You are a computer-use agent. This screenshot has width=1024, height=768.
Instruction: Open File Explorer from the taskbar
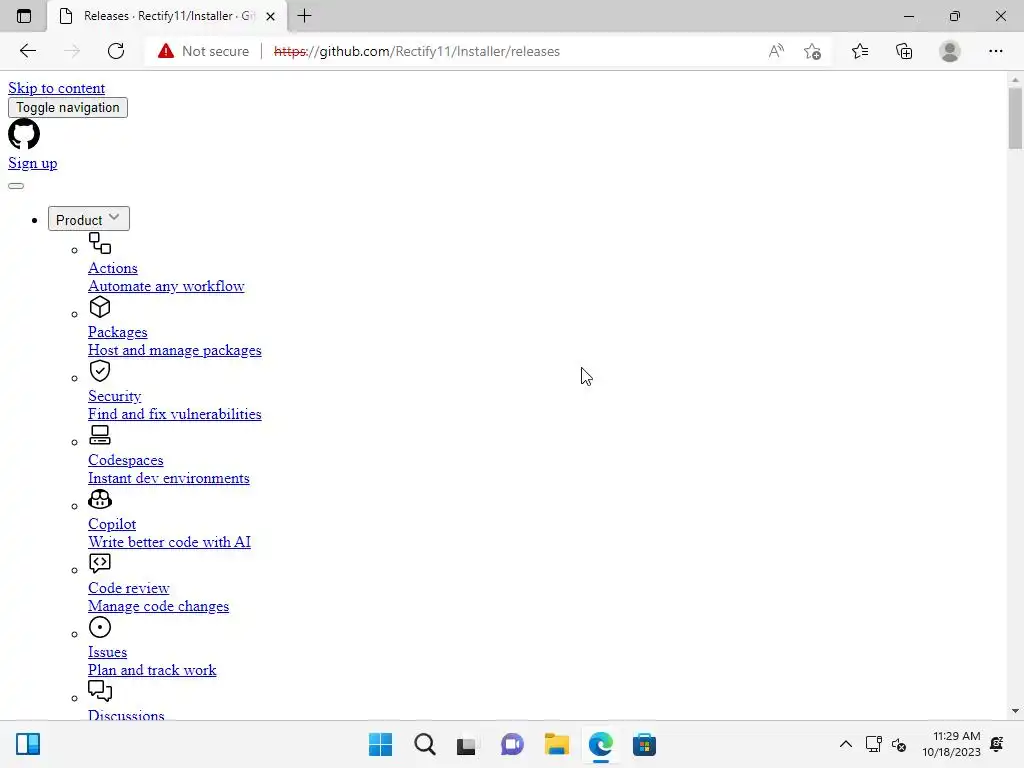point(556,744)
